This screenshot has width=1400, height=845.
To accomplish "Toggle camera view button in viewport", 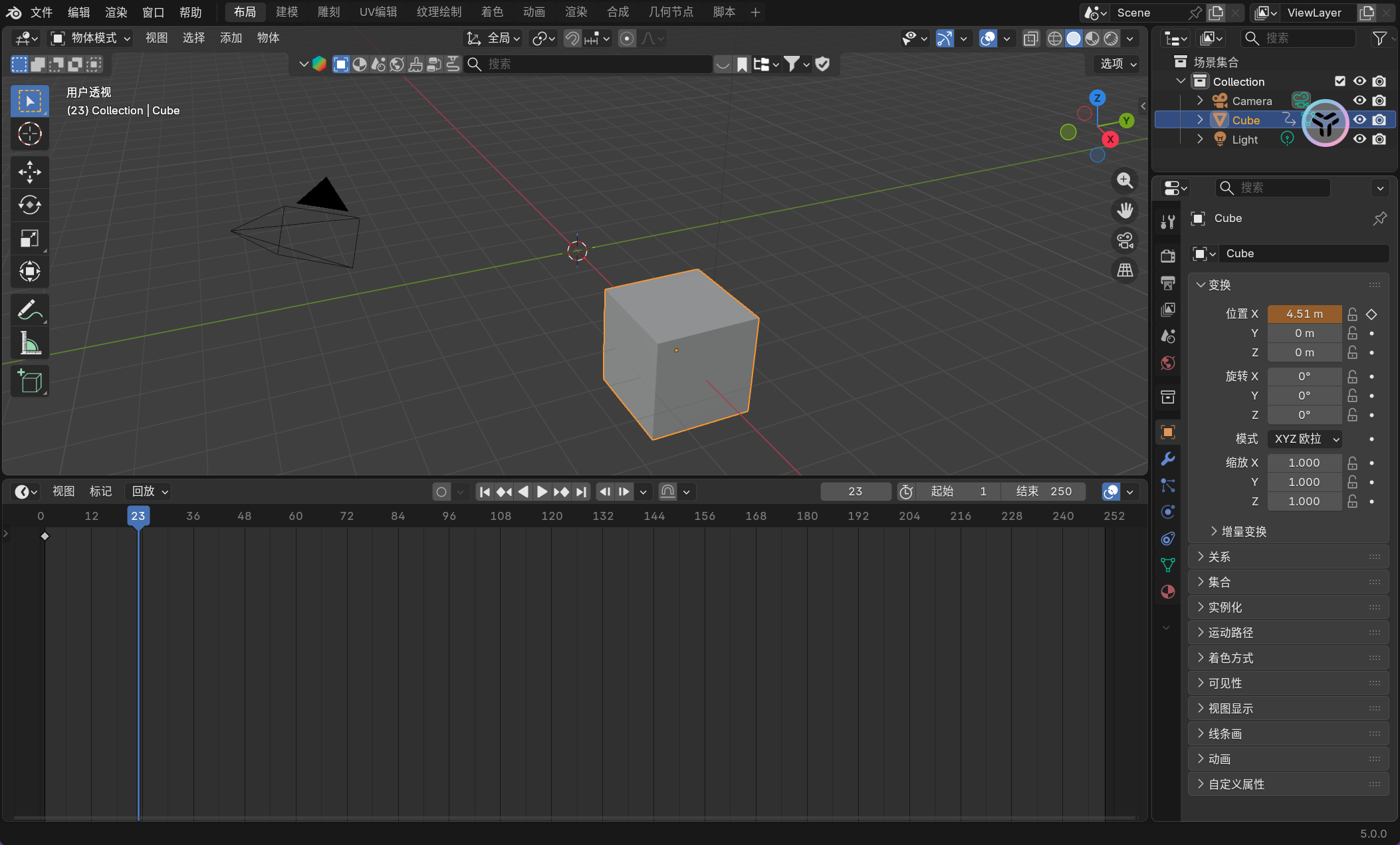I will click(x=1125, y=241).
